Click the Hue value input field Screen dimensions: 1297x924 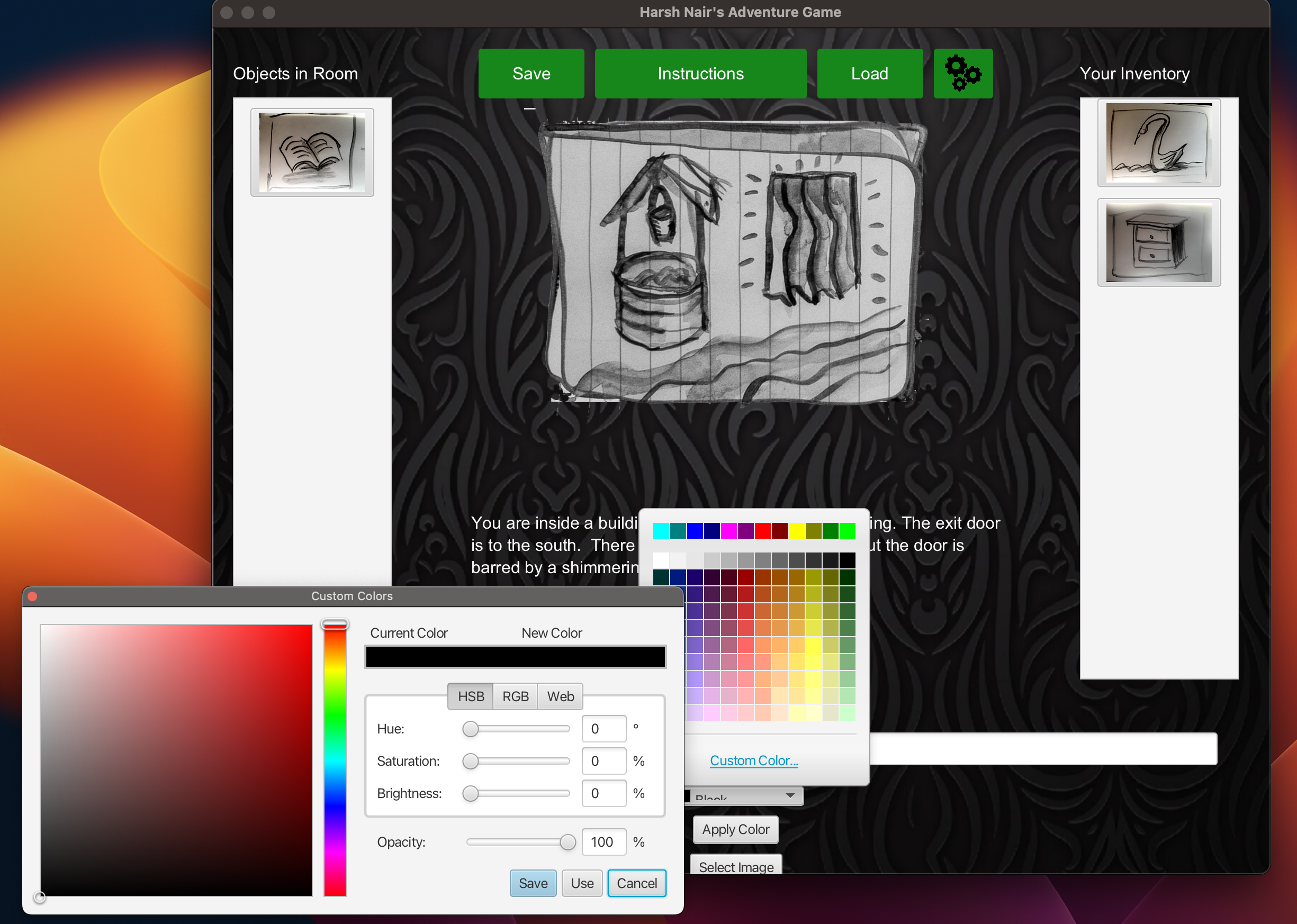(x=604, y=729)
